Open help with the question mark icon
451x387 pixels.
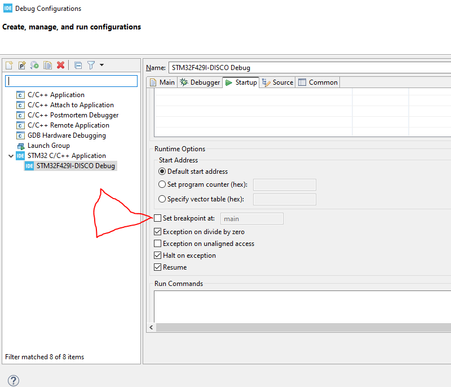pyautogui.click(x=13, y=380)
